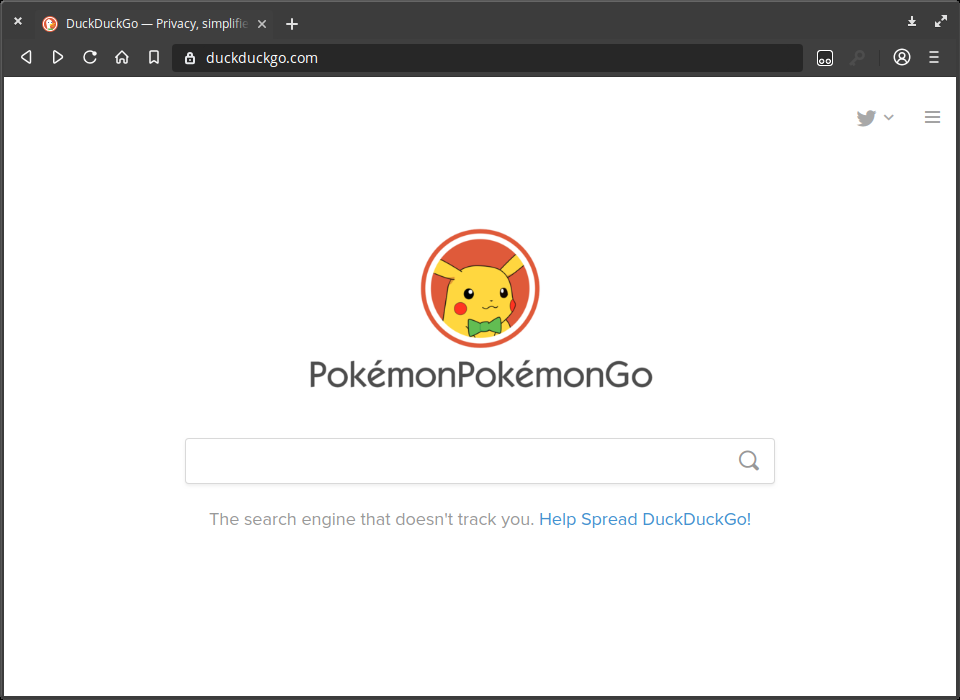Reload the current page
Screen dimensions: 960x700
(x=90, y=57)
